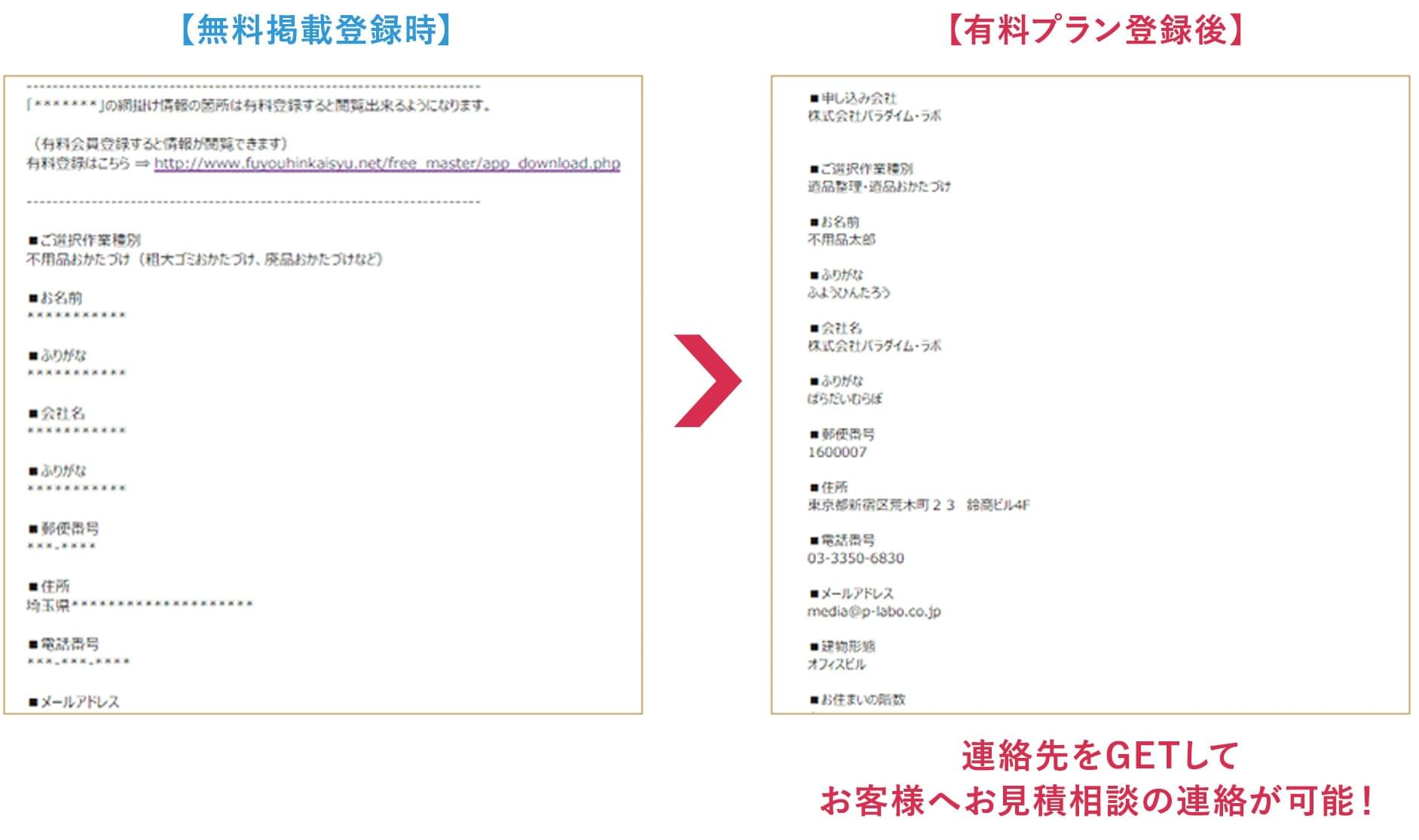The image size is (1419, 840).
Task: Click the ■申し込み会社 label
Action: pos(853,98)
